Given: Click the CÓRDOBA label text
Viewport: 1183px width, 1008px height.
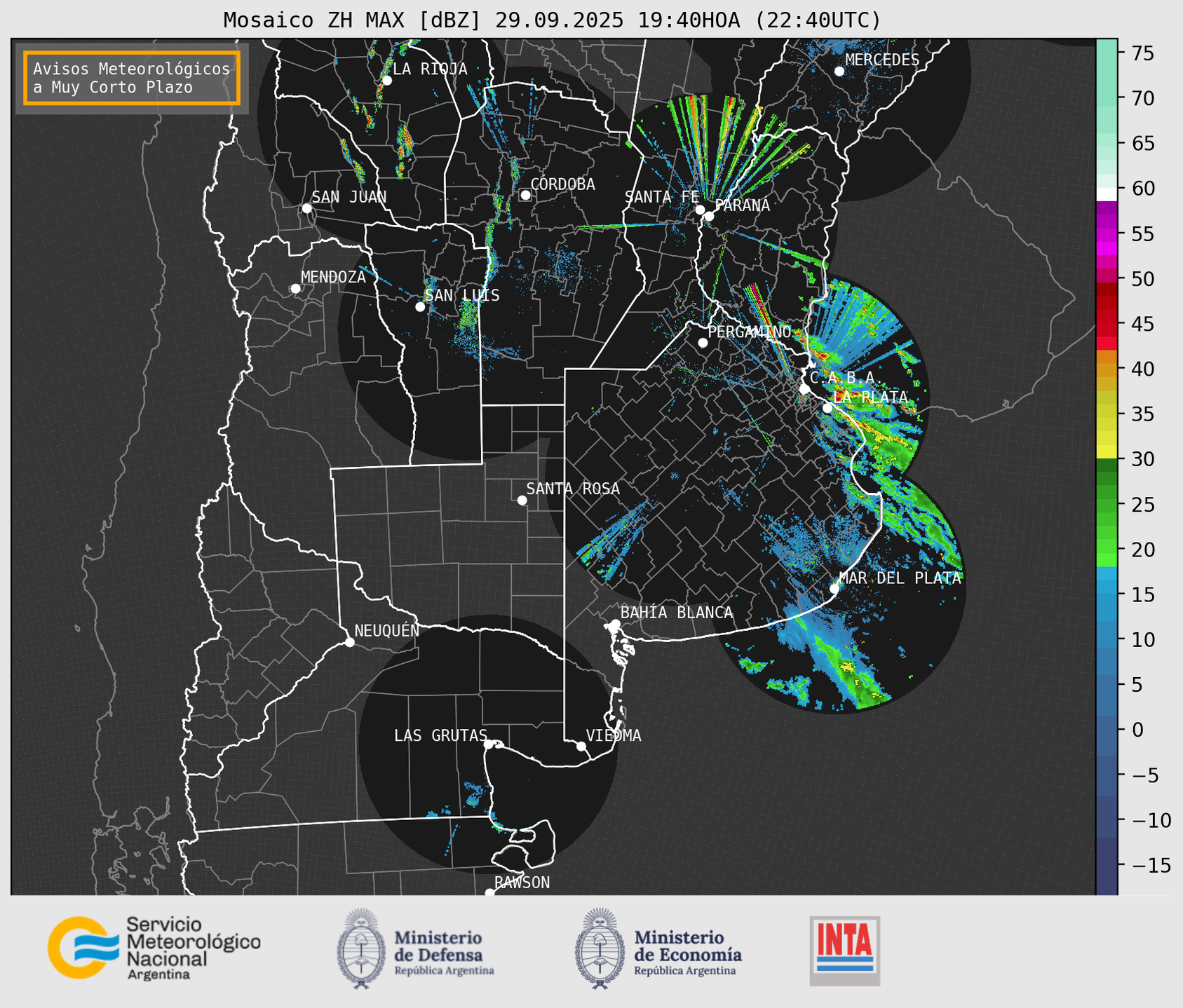Looking at the screenshot, I should coord(563,184).
